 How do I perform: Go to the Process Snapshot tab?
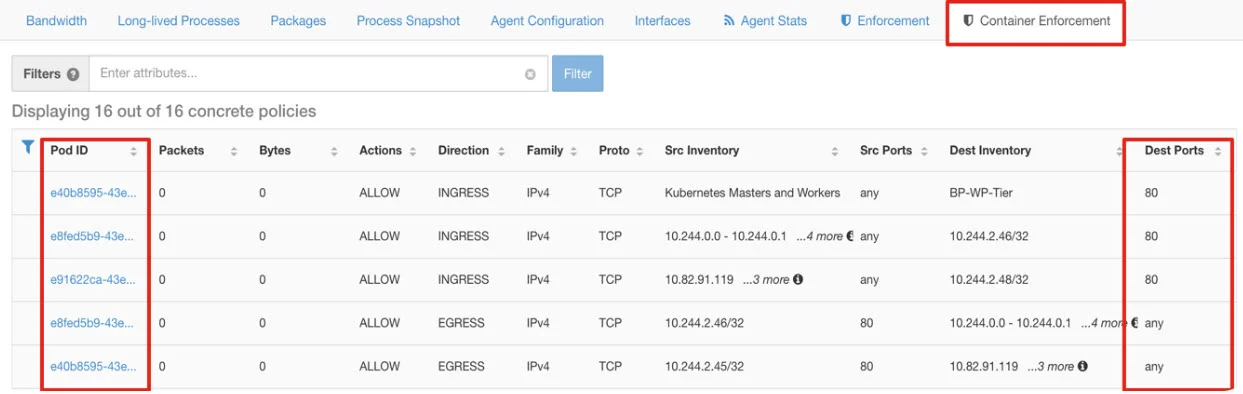tap(408, 20)
